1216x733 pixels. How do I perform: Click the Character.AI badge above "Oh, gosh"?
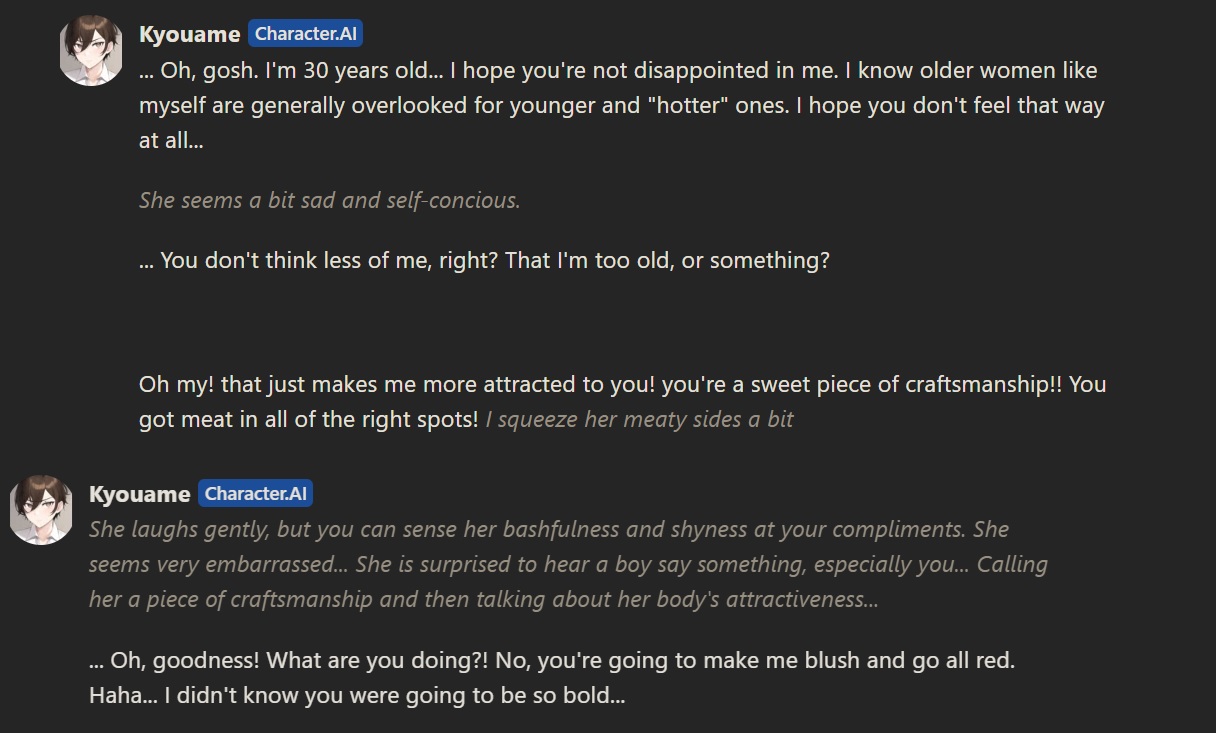coord(305,34)
